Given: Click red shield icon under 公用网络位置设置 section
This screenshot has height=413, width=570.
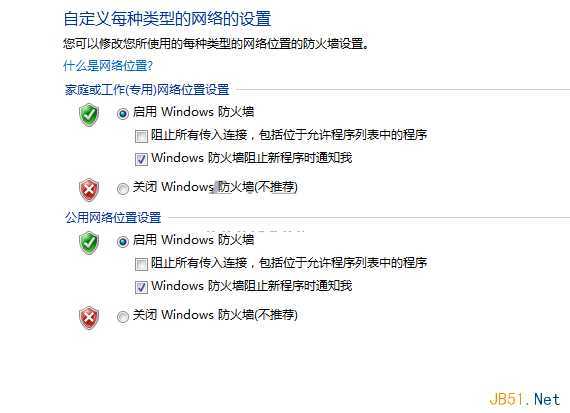Looking at the screenshot, I should point(89,318).
